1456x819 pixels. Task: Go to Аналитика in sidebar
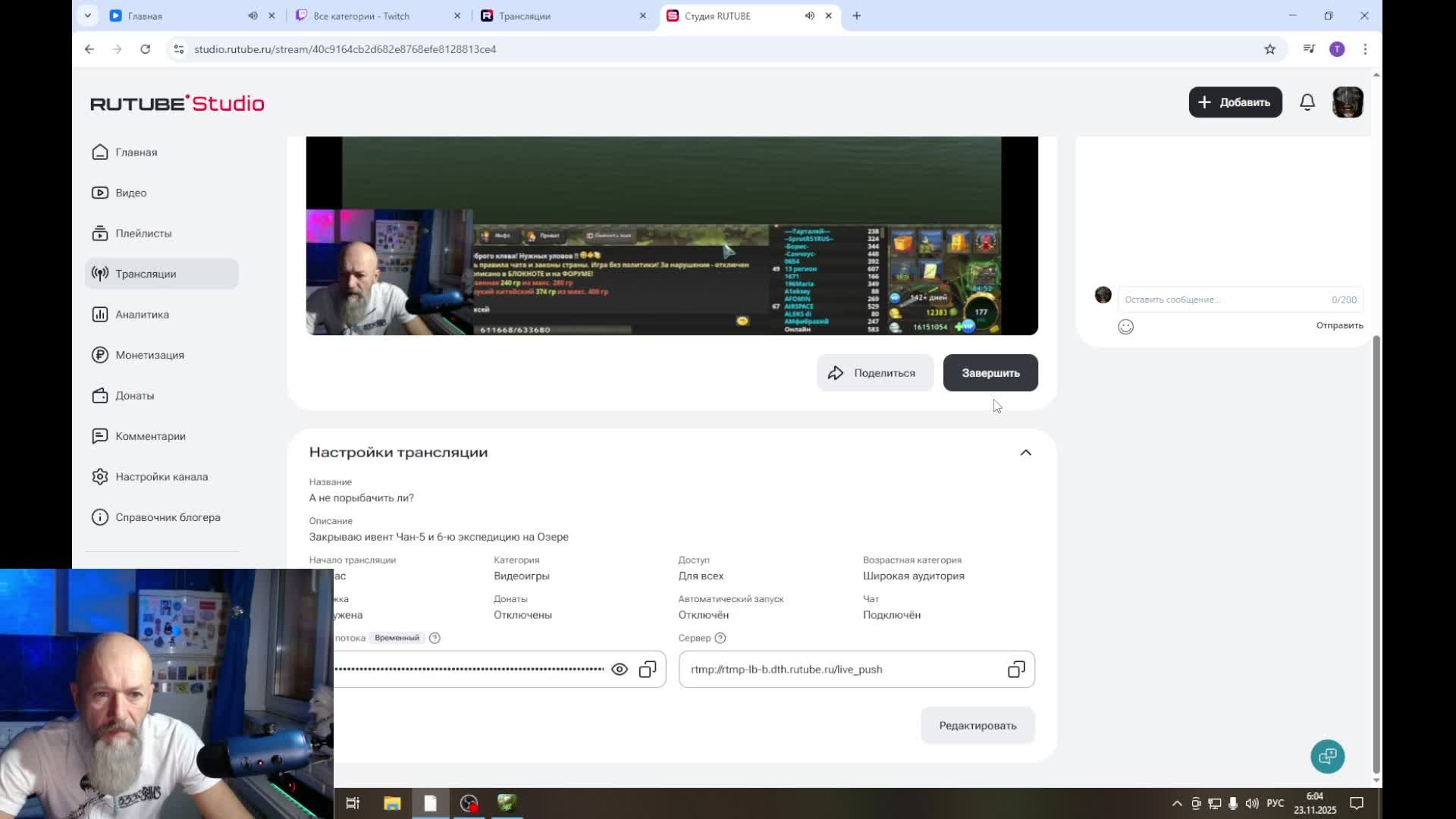(x=142, y=315)
